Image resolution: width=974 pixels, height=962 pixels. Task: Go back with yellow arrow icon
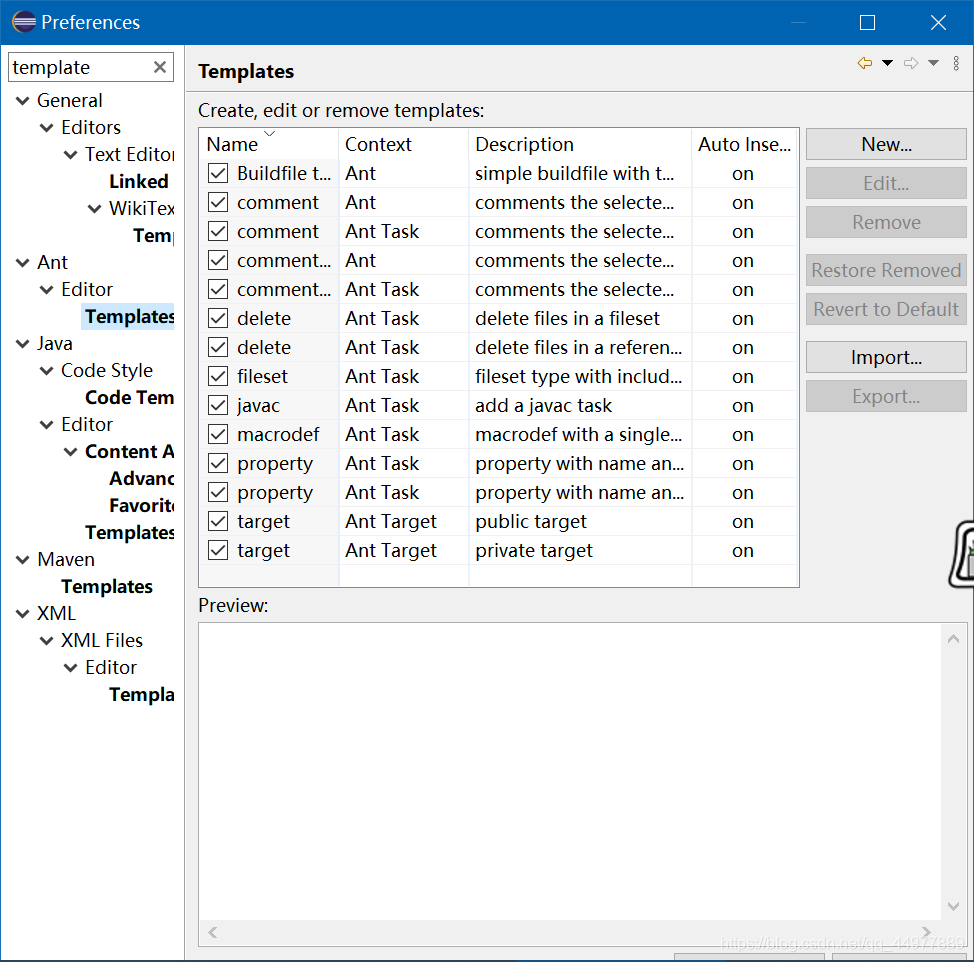point(864,63)
